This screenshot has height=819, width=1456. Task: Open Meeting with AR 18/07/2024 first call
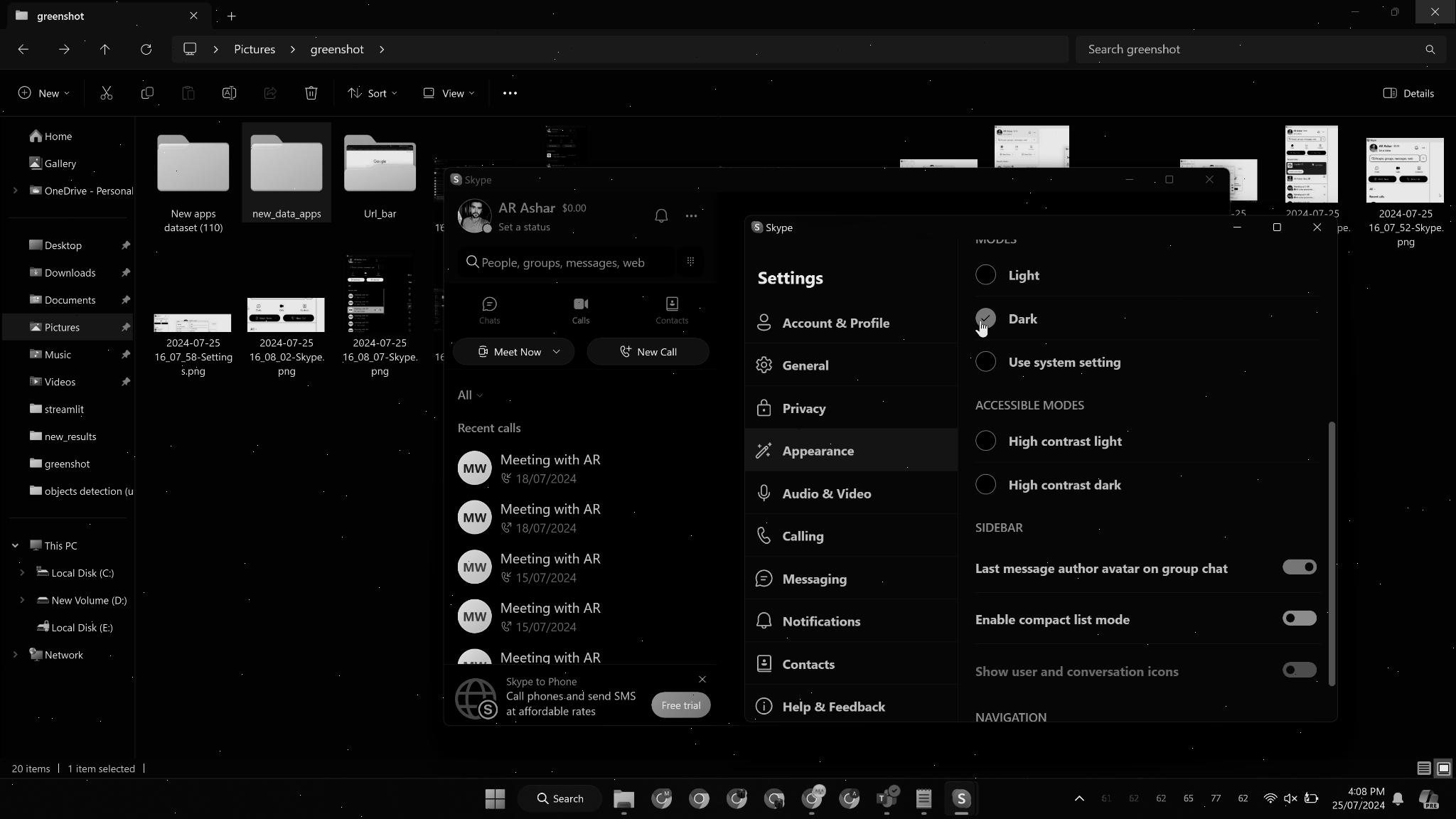coord(580,469)
